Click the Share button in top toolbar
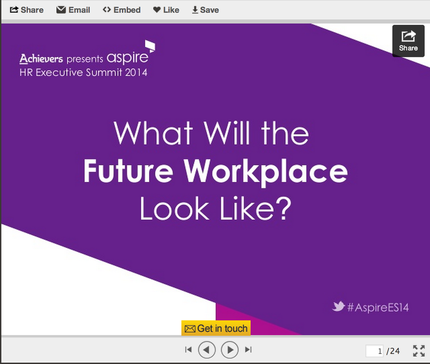The width and height of the screenshot is (430, 364). 27,10
